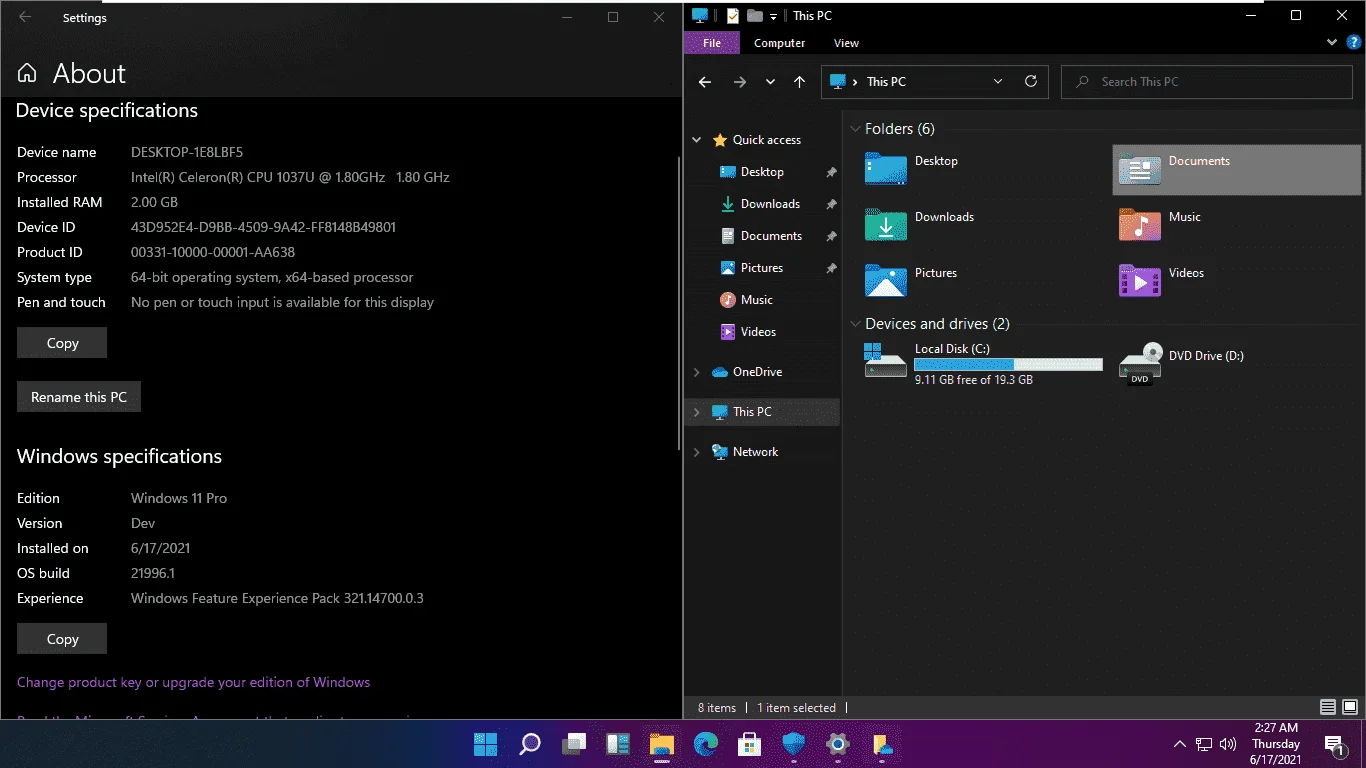Expand the Network tree node

697,452
